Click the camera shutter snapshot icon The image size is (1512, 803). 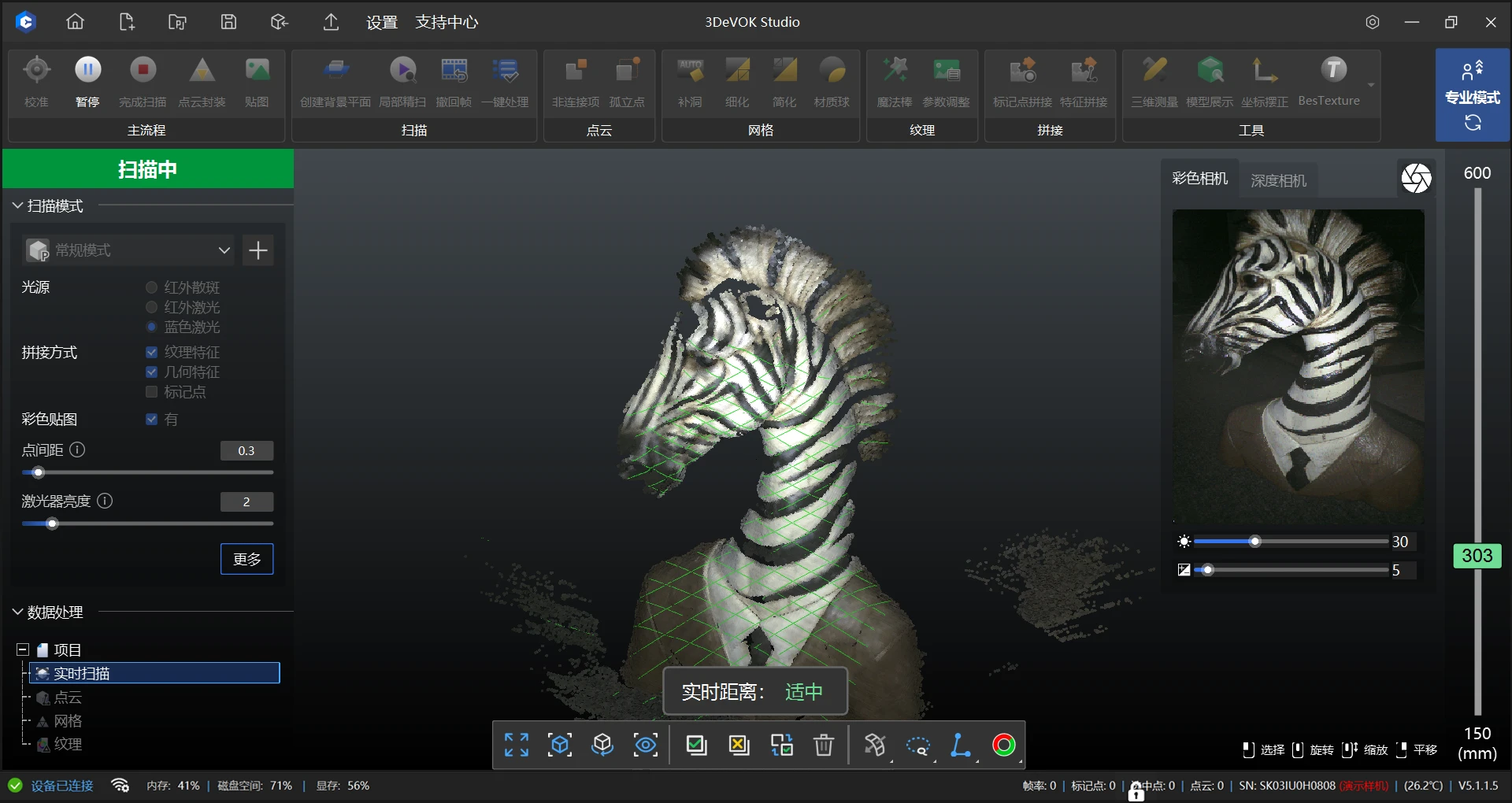tap(1416, 178)
